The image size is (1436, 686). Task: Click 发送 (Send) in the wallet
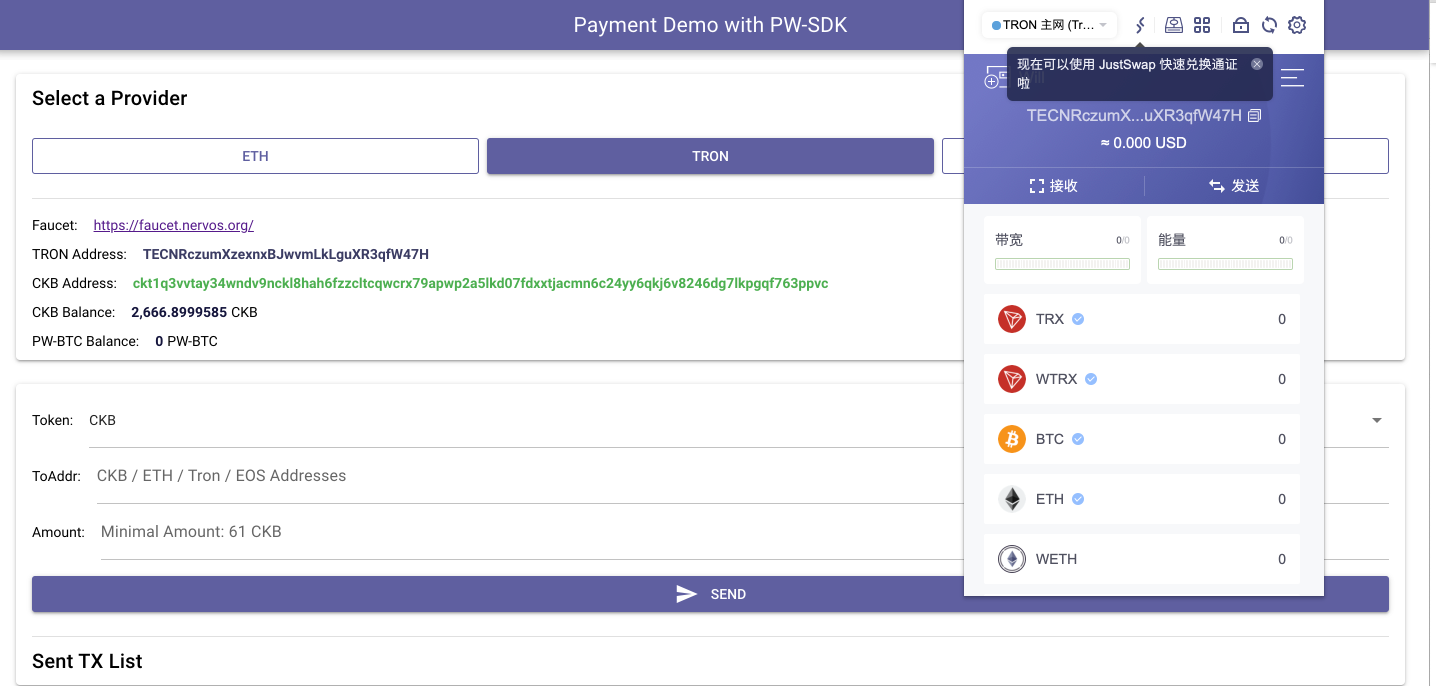1234,186
